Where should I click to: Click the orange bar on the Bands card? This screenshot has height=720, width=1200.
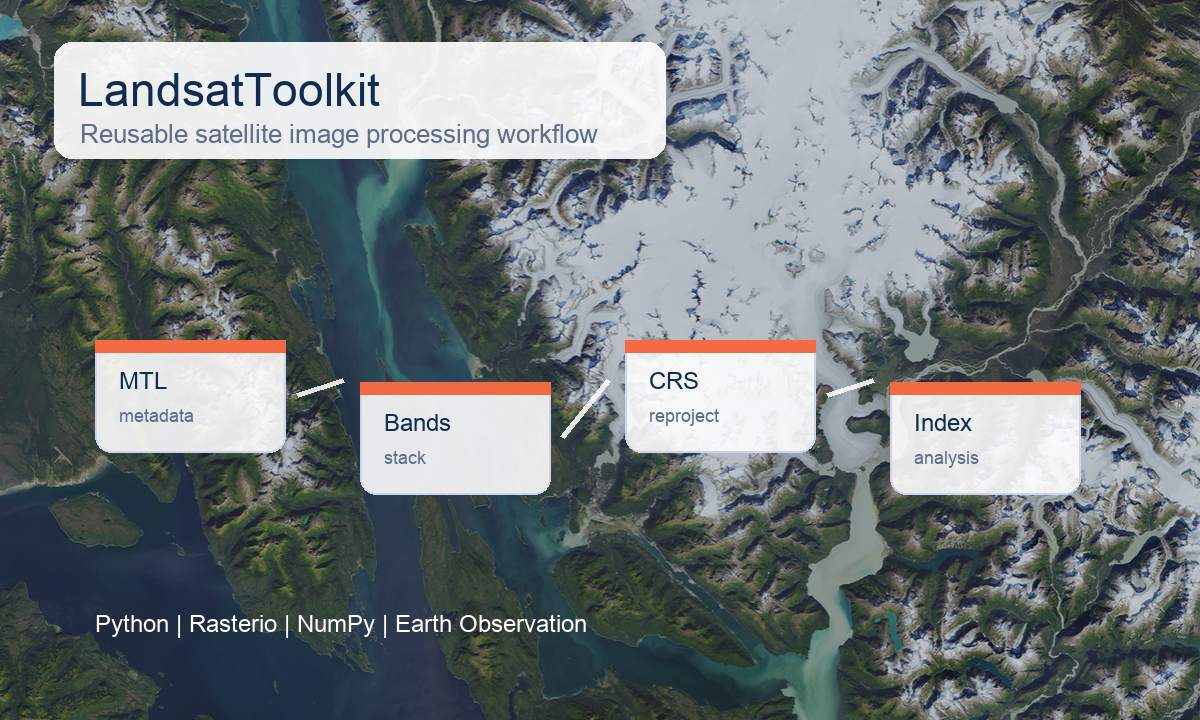click(x=455, y=390)
